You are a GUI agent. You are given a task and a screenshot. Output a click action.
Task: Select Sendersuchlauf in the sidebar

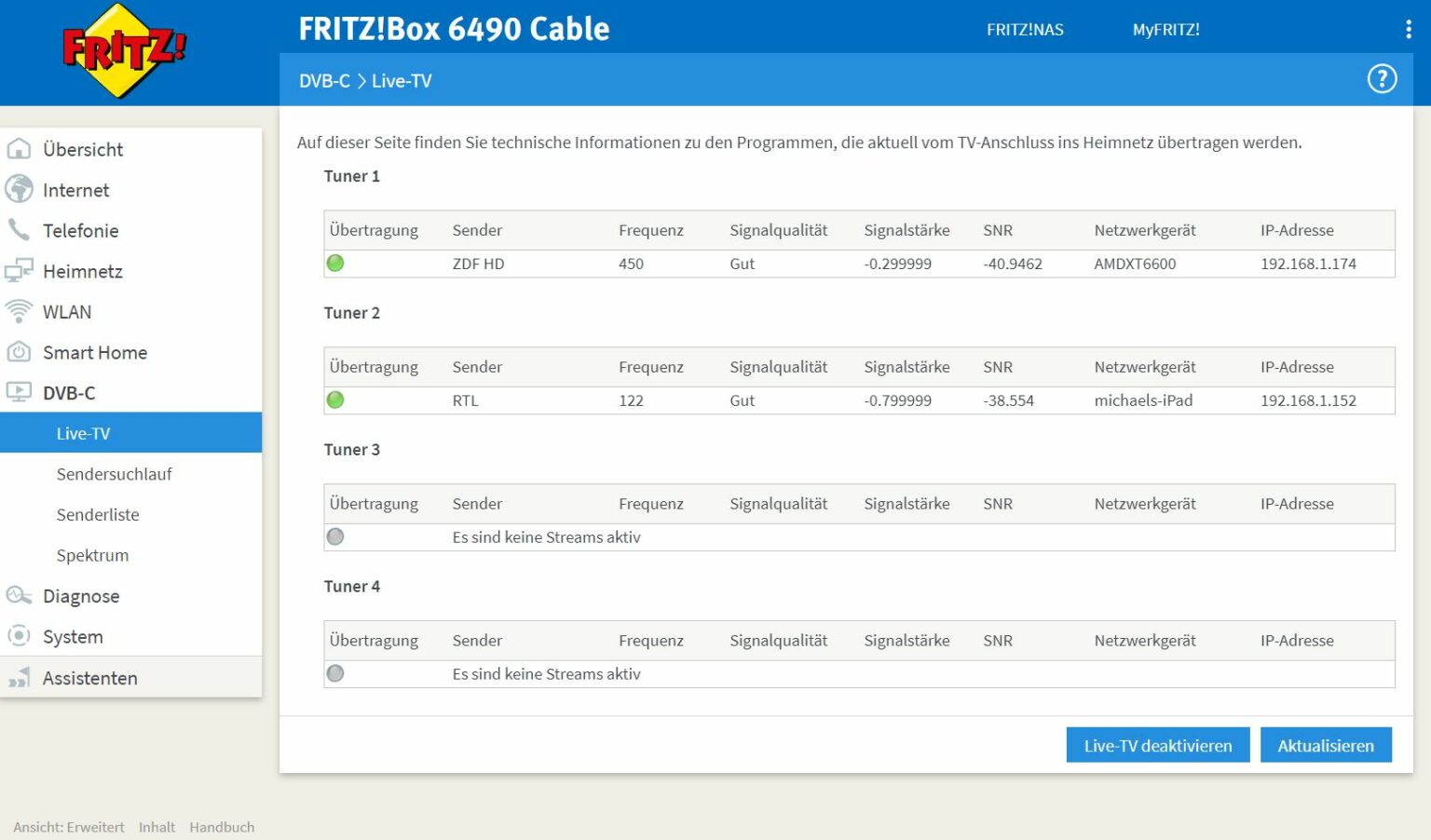(x=114, y=474)
